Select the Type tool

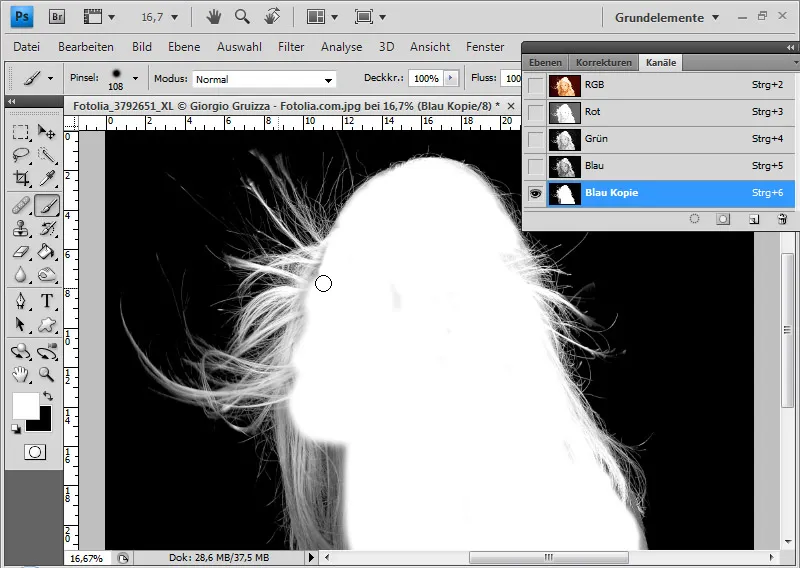point(46,301)
